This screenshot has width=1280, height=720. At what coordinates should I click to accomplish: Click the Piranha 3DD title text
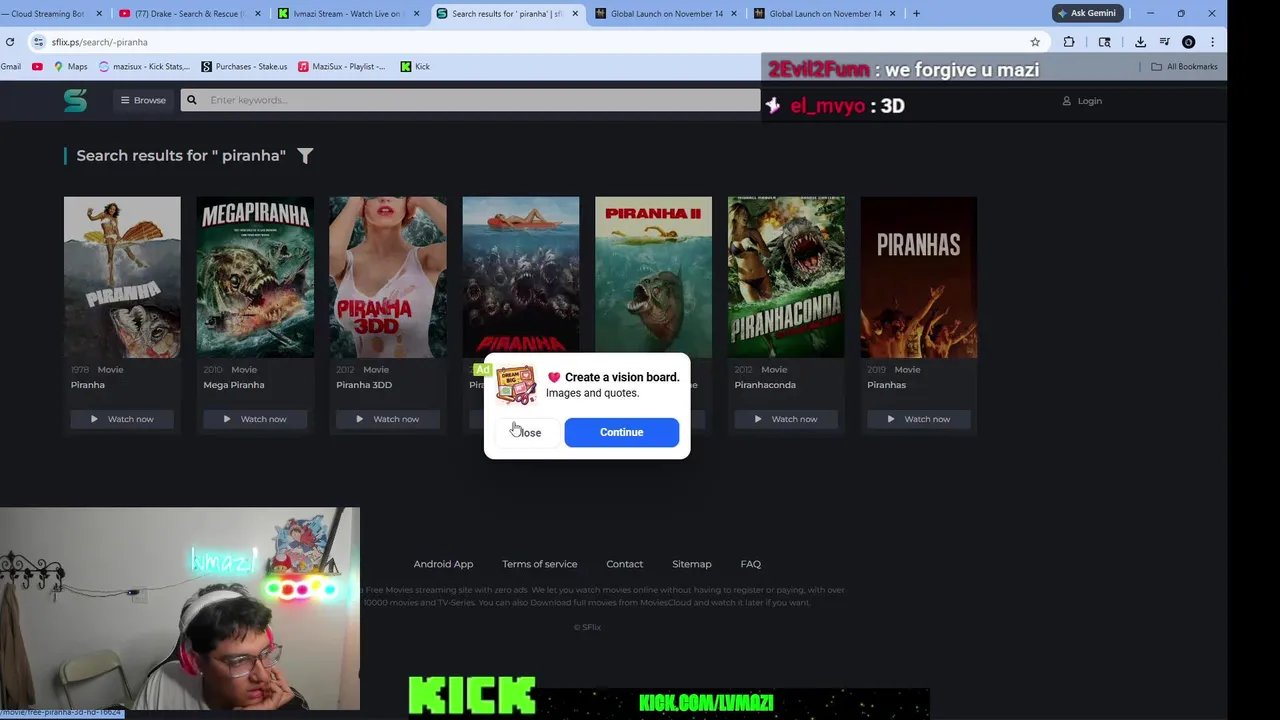click(364, 385)
